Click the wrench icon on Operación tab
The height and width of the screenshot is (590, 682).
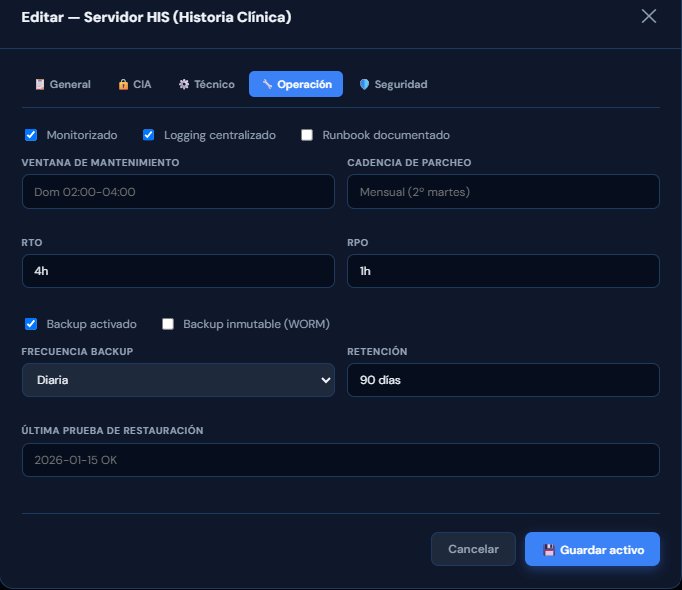pos(267,84)
